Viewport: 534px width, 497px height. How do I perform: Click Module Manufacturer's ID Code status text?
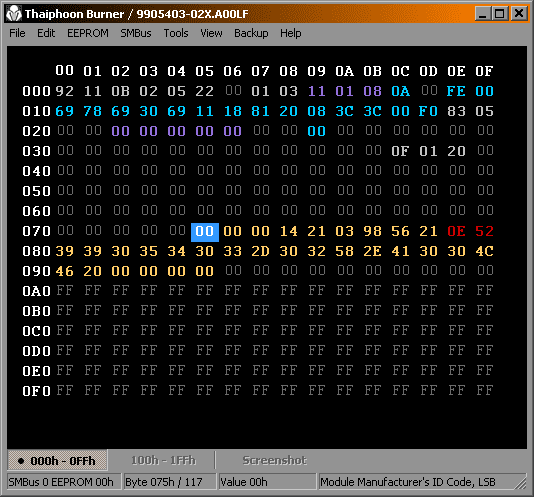(408, 482)
